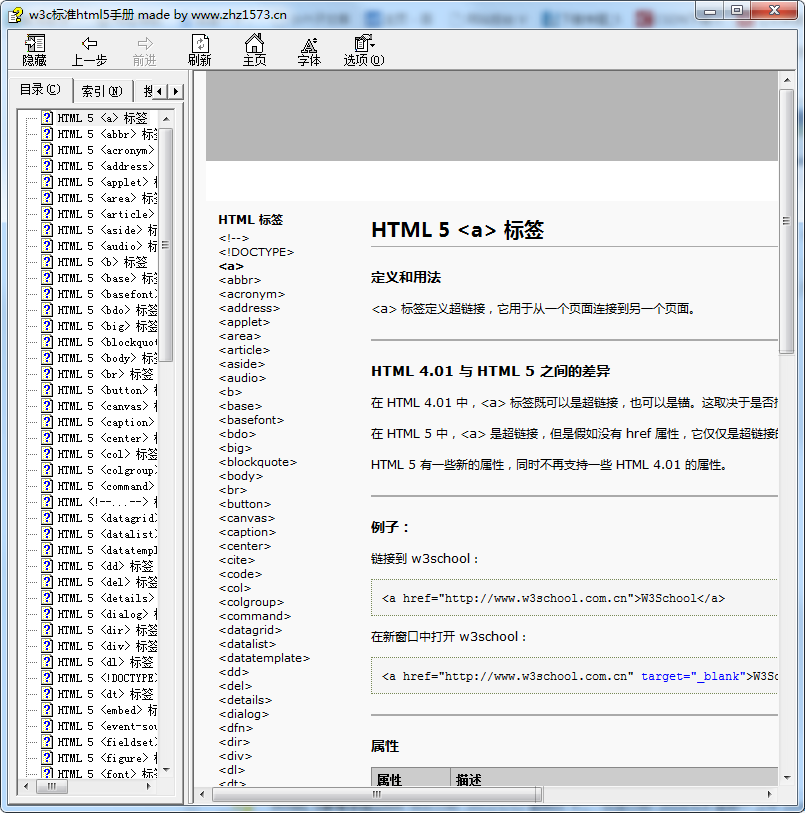Follow the <abbr> link in page sidebar

[x=239, y=280]
